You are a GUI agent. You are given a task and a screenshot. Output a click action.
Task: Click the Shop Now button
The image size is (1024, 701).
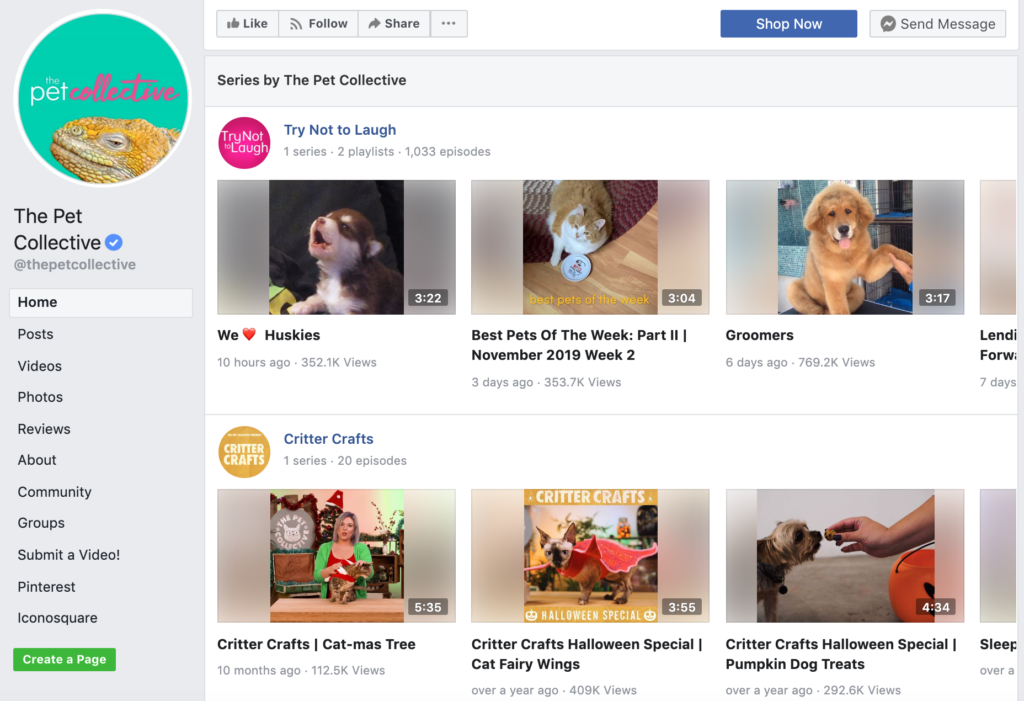[788, 23]
